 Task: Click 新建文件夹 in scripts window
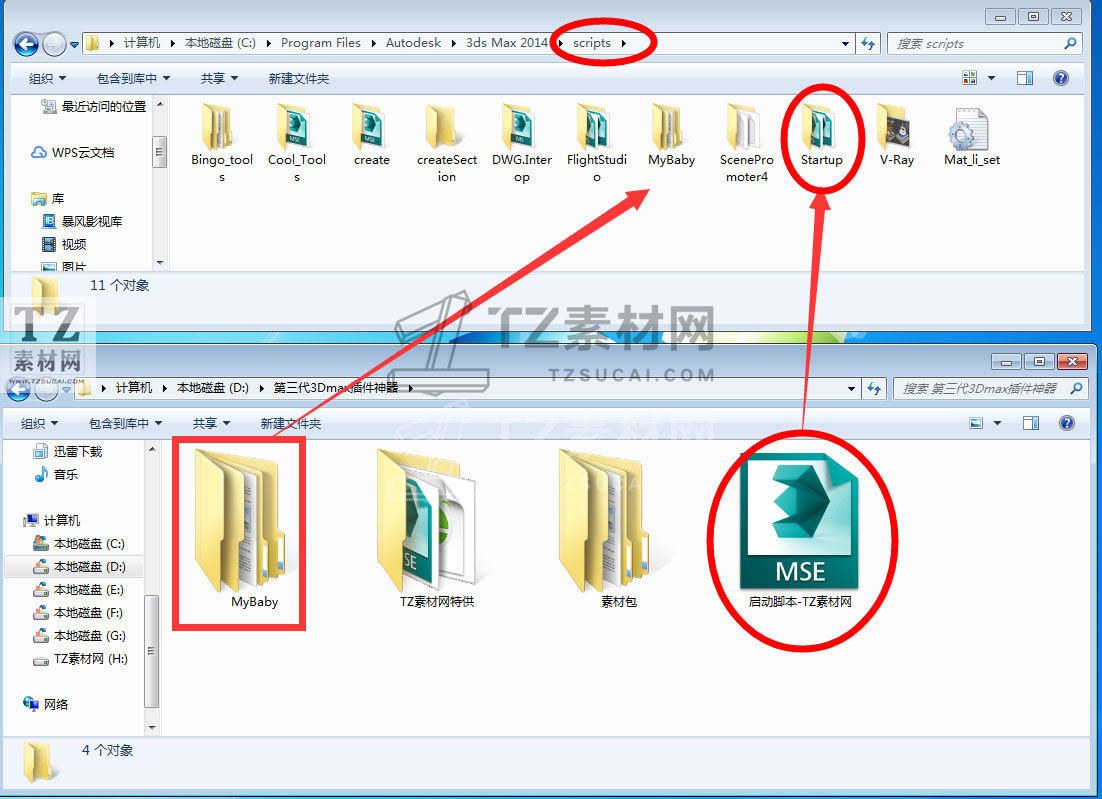(x=299, y=79)
